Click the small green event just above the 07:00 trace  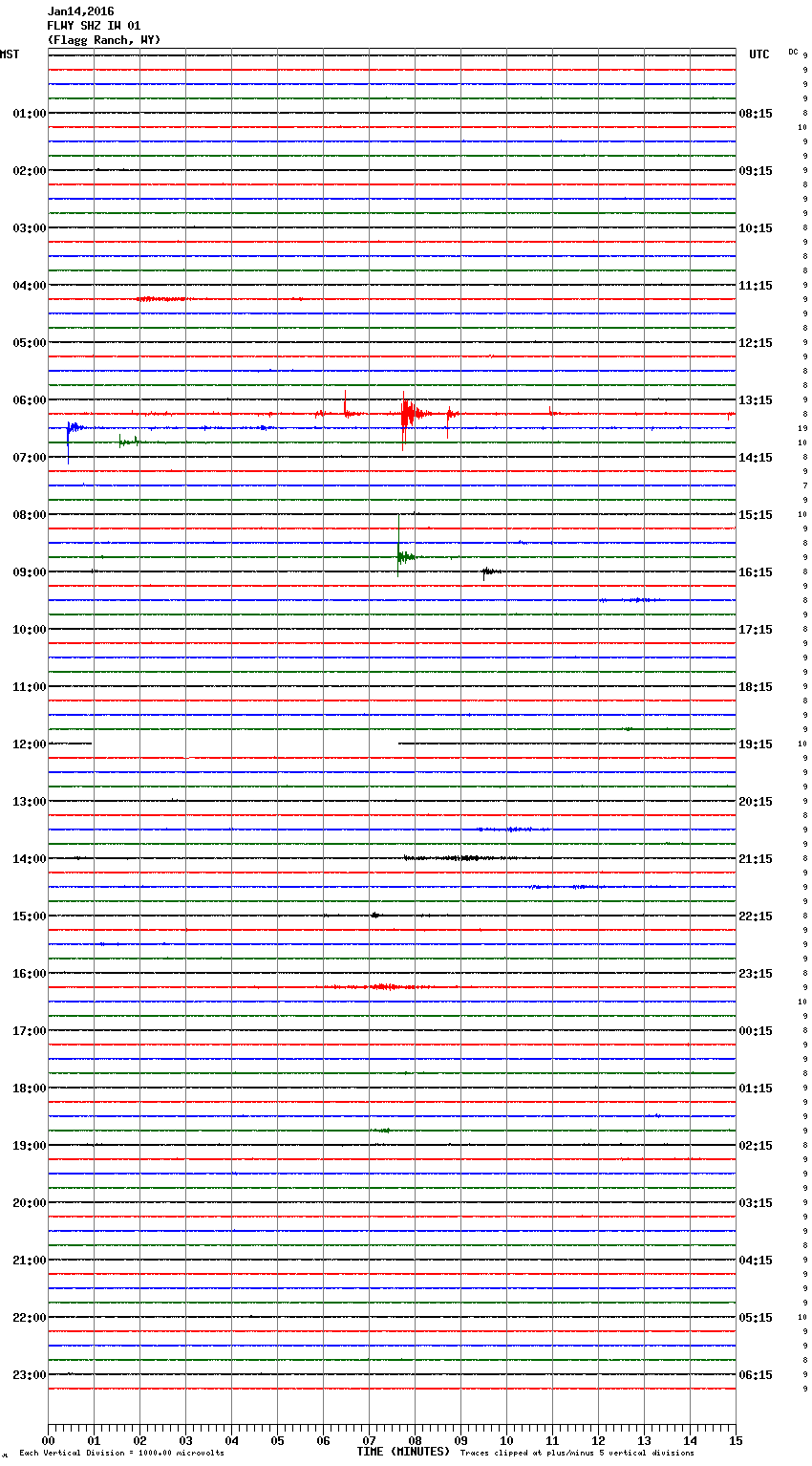(x=128, y=442)
